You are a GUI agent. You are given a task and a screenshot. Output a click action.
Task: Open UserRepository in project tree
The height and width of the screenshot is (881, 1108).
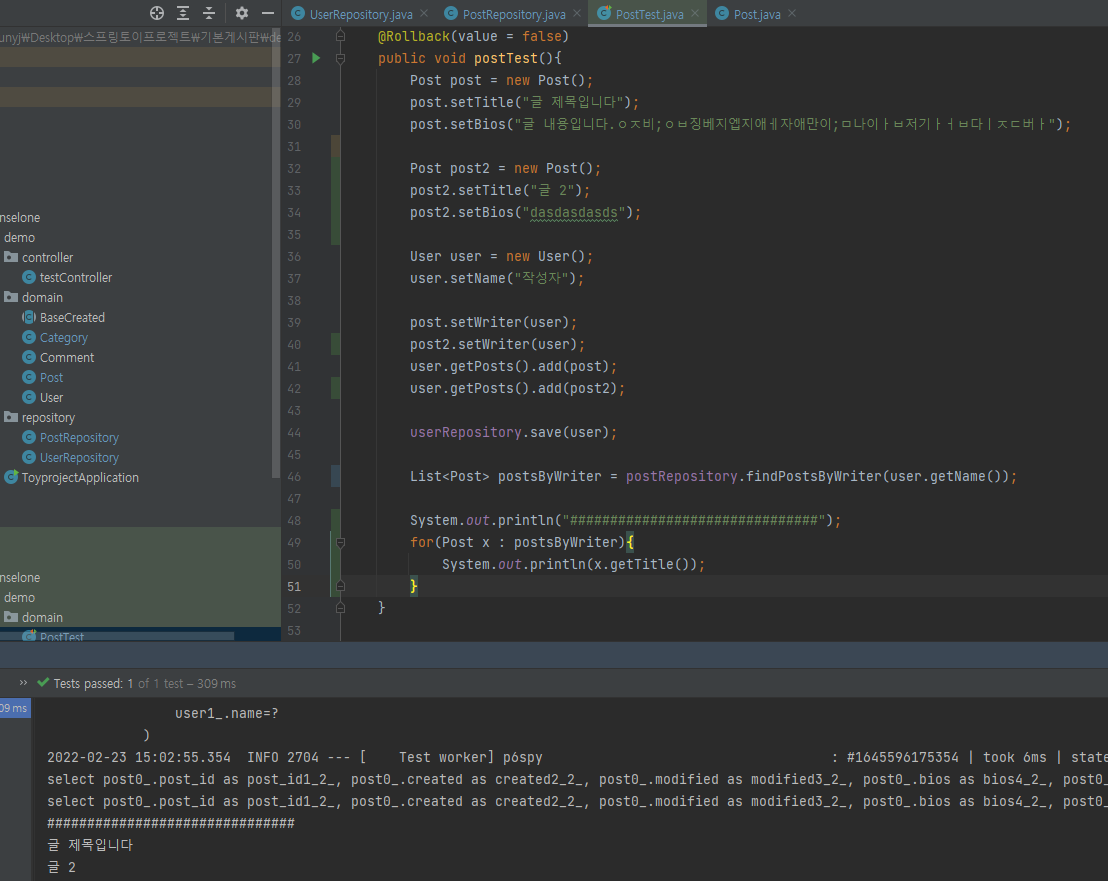point(79,458)
